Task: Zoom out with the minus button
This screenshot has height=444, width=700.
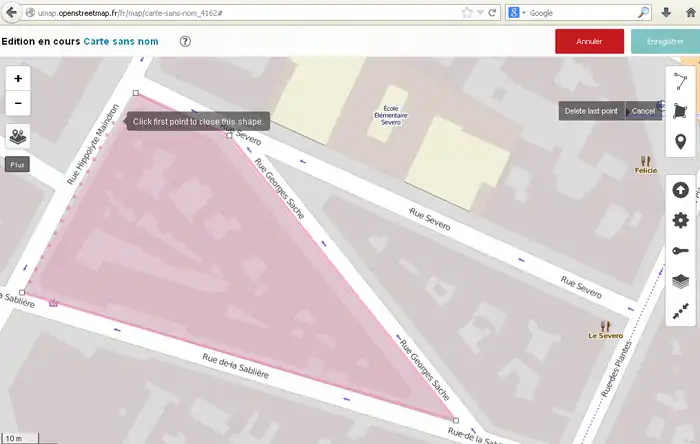Action: click(x=18, y=102)
